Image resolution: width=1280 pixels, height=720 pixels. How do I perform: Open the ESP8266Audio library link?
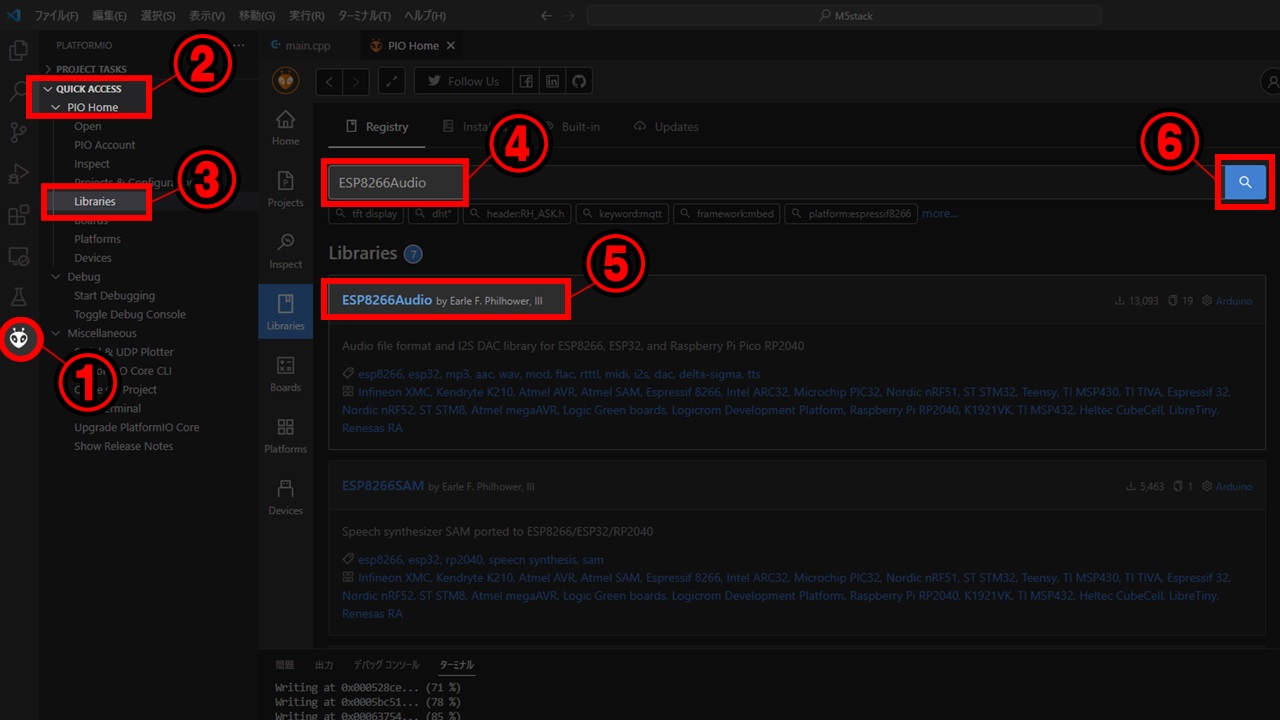[387, 300]
